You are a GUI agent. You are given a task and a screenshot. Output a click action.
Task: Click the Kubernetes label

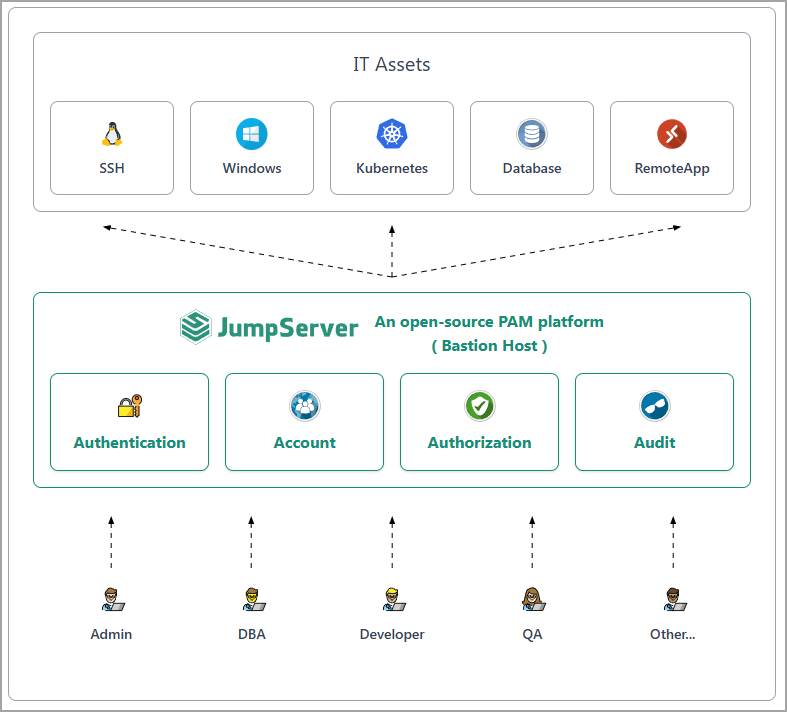tap(392, 168)
